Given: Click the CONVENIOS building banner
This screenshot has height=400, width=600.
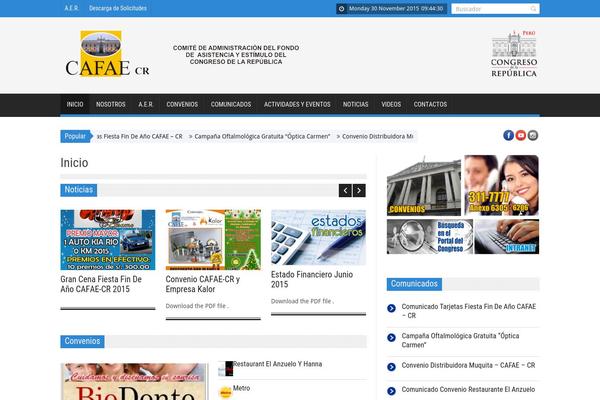Looking at the screenshot, I should point(424,185).
